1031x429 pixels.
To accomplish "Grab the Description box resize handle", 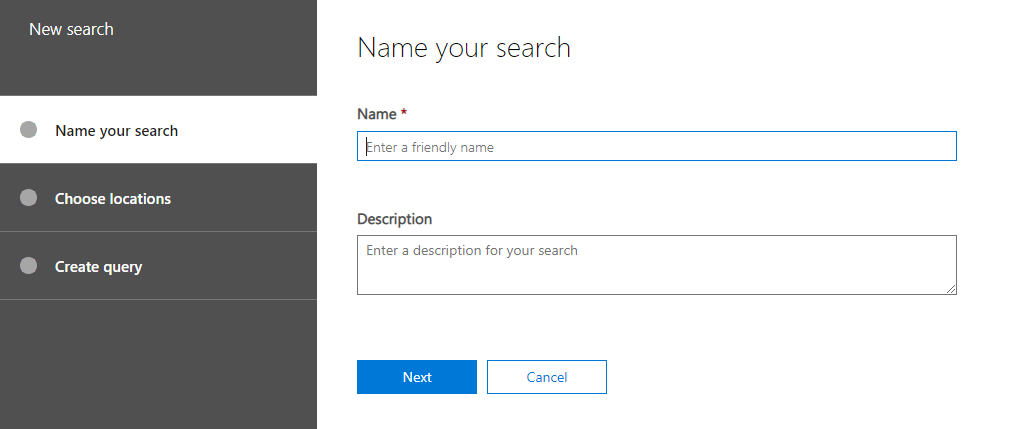I will click(951, 289).
